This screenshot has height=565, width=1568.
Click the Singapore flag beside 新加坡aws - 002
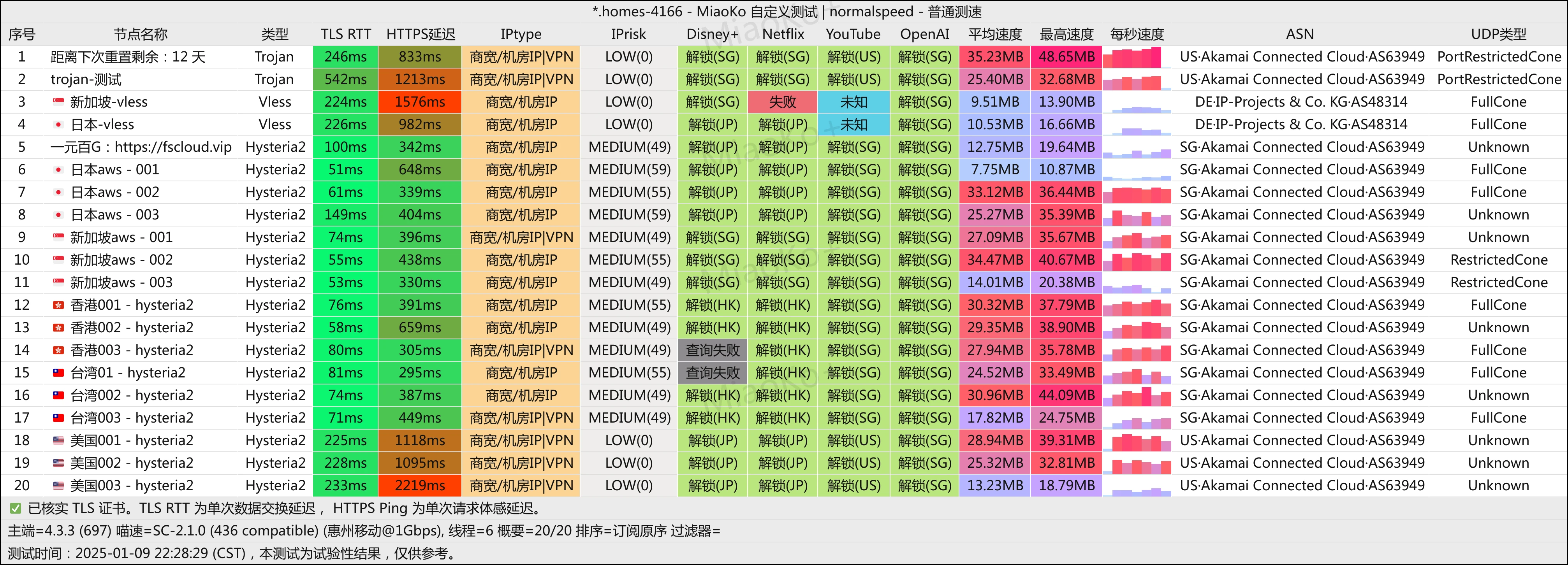58,260
